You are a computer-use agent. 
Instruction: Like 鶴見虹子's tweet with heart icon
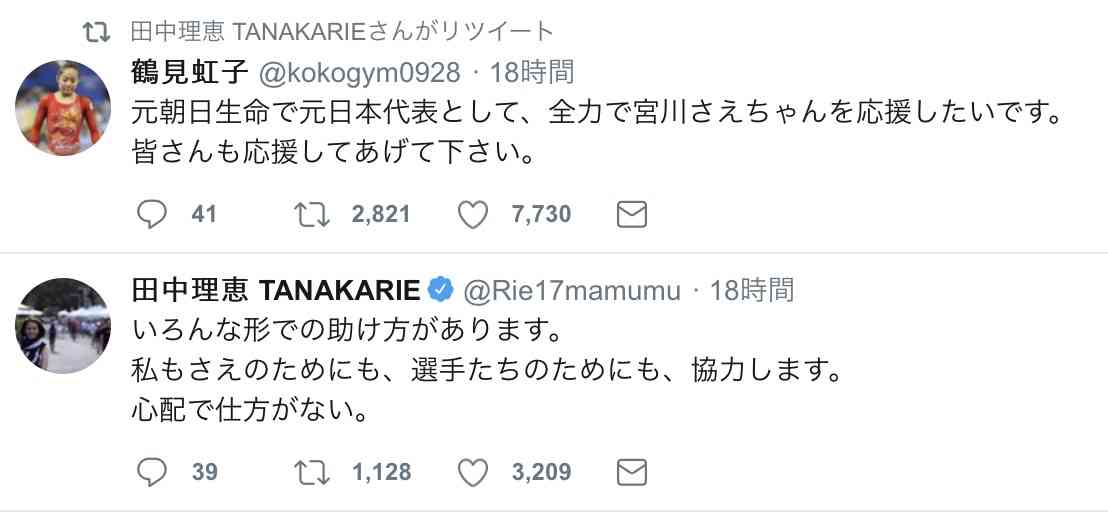tap(473, 214)
